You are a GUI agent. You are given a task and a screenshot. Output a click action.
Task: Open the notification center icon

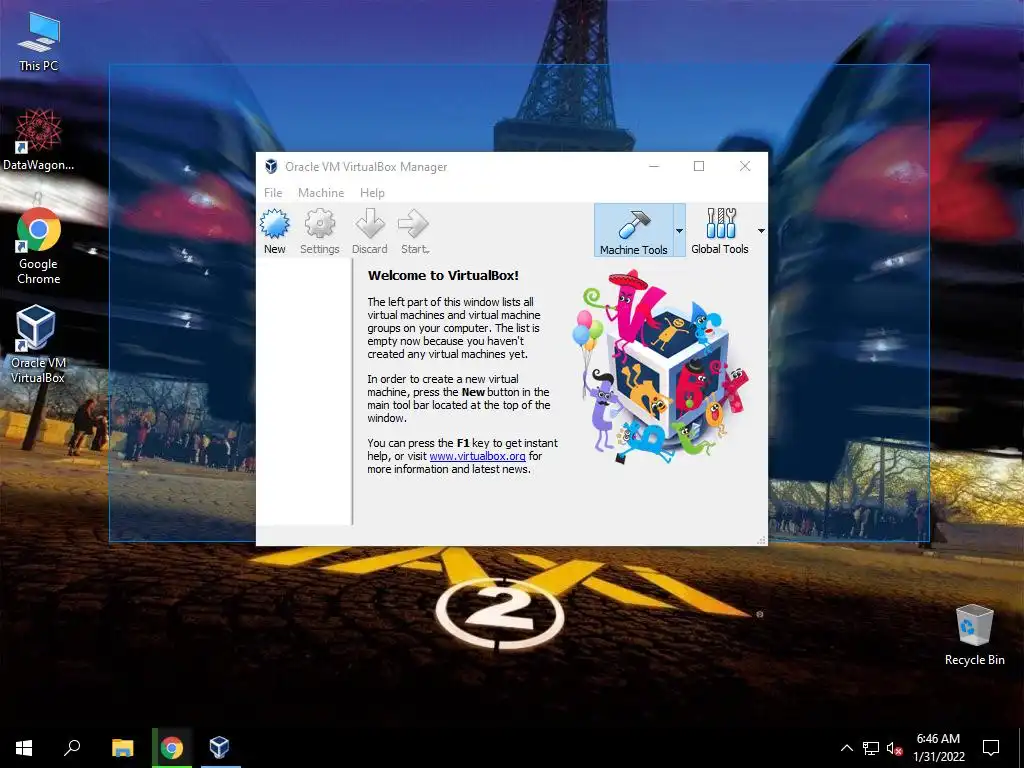[991, 748]
